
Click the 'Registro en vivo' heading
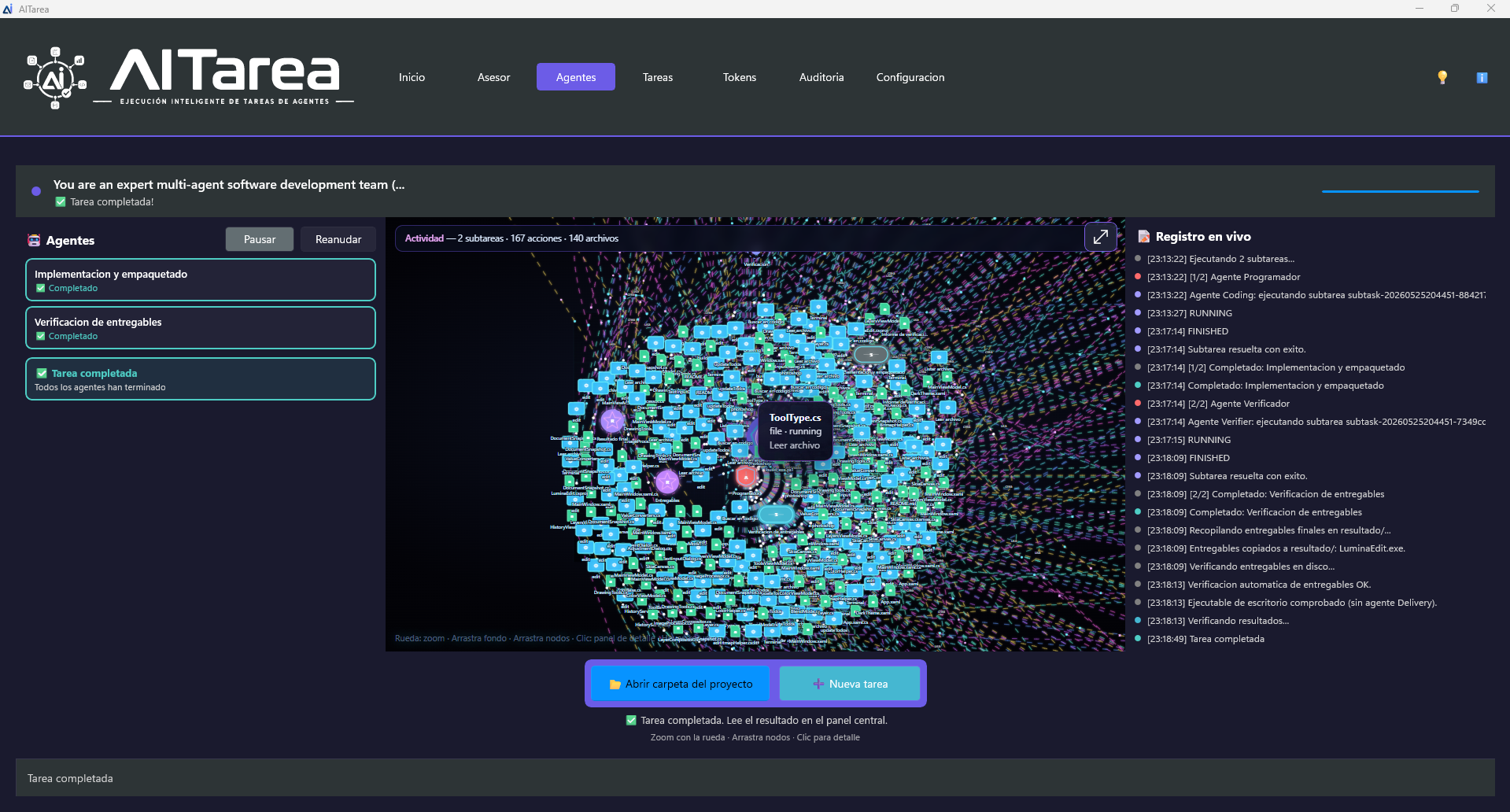coord(1203,237)
